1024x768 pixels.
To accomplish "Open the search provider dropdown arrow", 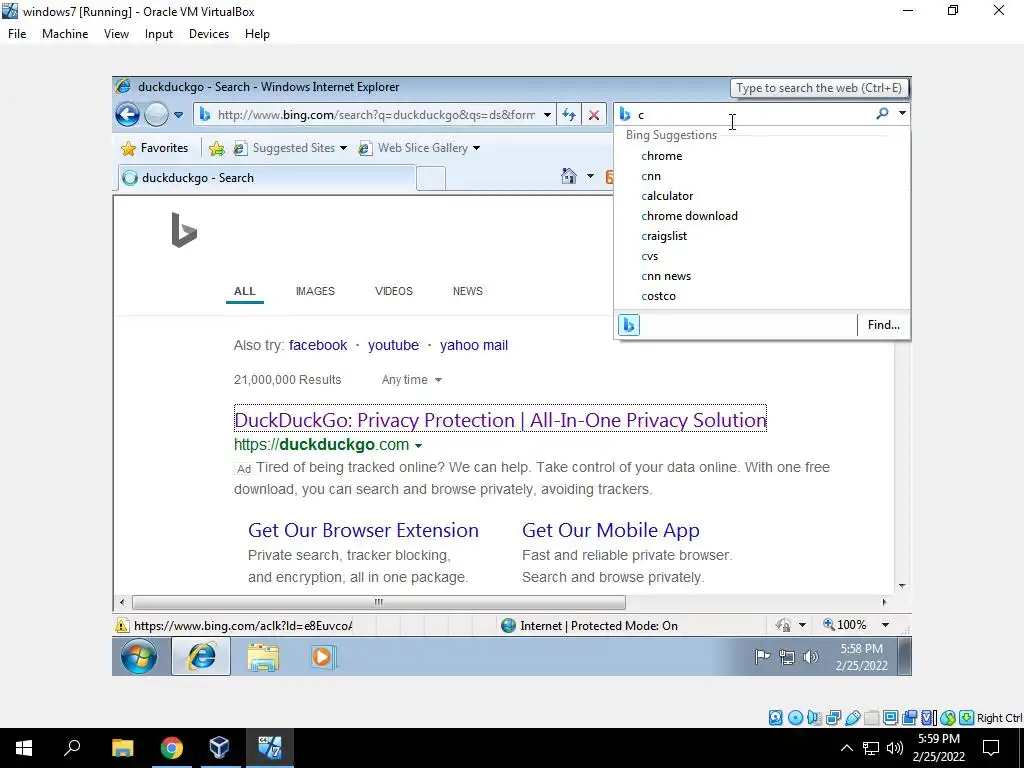I will [x=902, y=114].
